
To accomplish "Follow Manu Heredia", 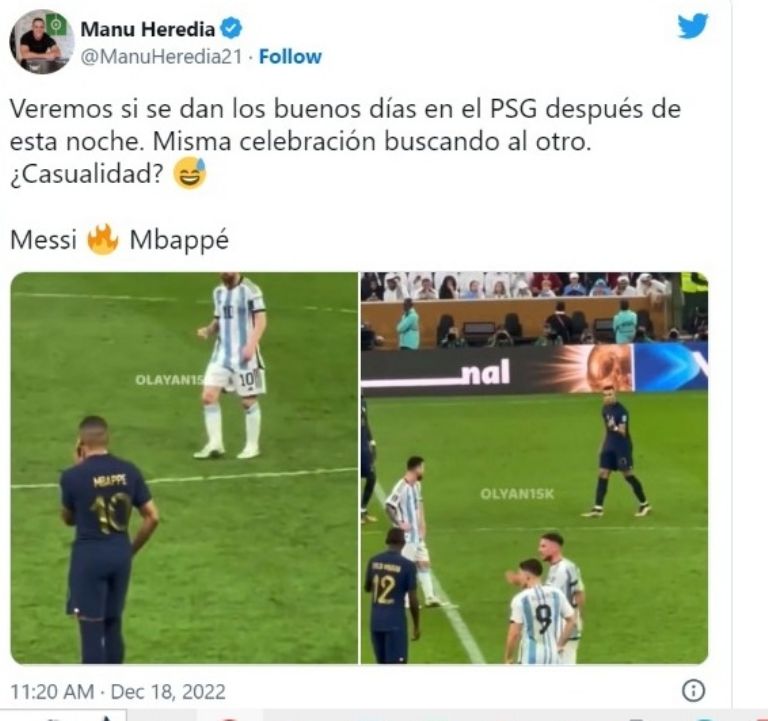I will point(290,57).
